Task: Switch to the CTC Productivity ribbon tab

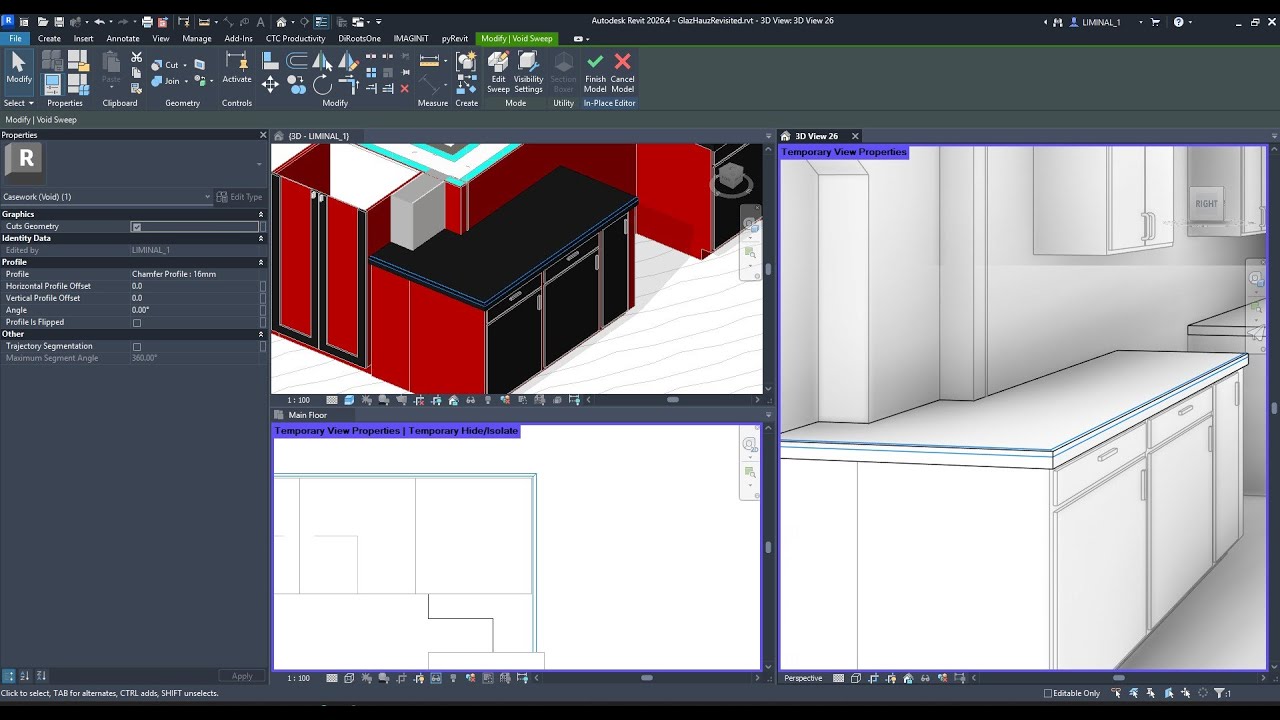Action: point(295,39)
